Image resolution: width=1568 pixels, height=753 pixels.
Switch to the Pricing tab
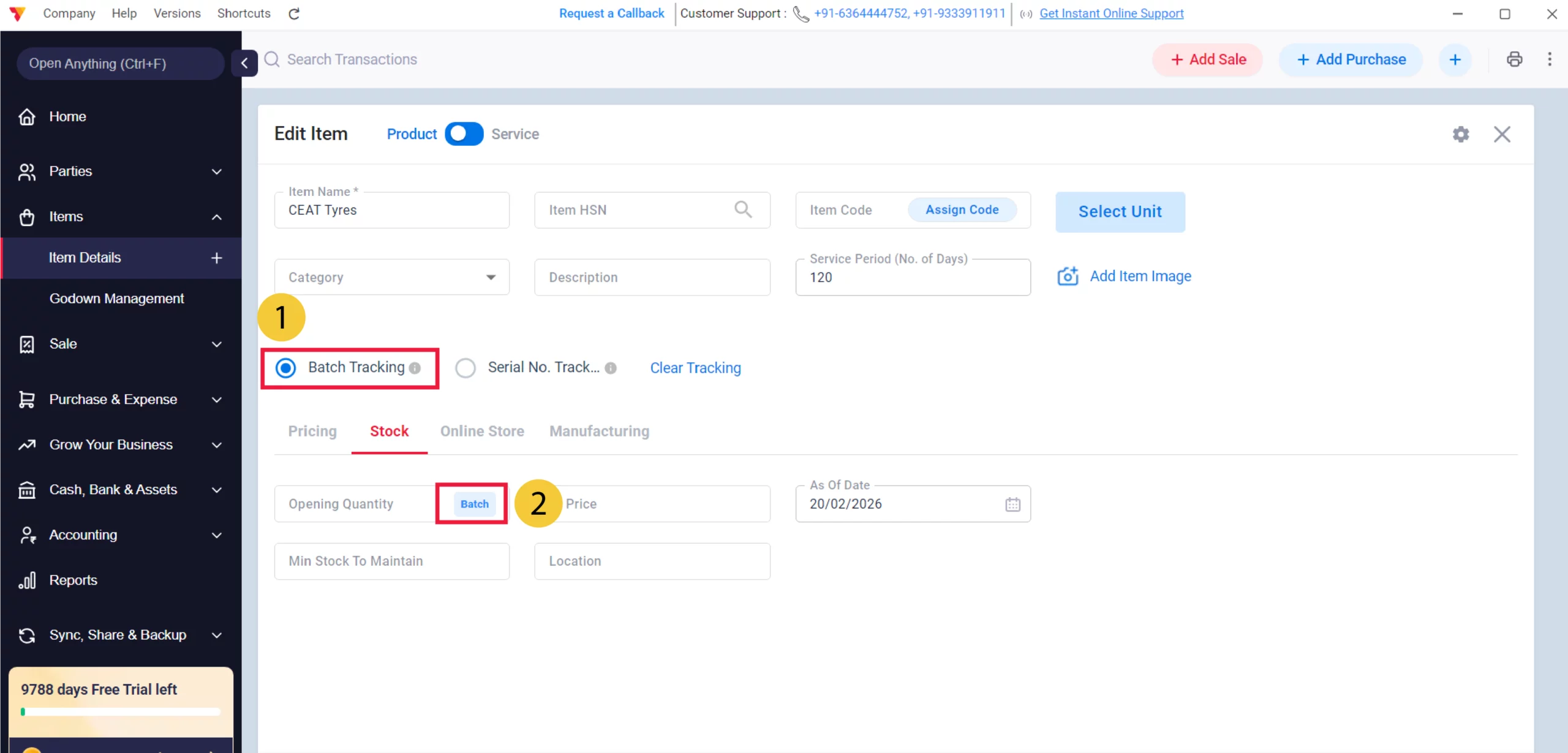[312, 431]
